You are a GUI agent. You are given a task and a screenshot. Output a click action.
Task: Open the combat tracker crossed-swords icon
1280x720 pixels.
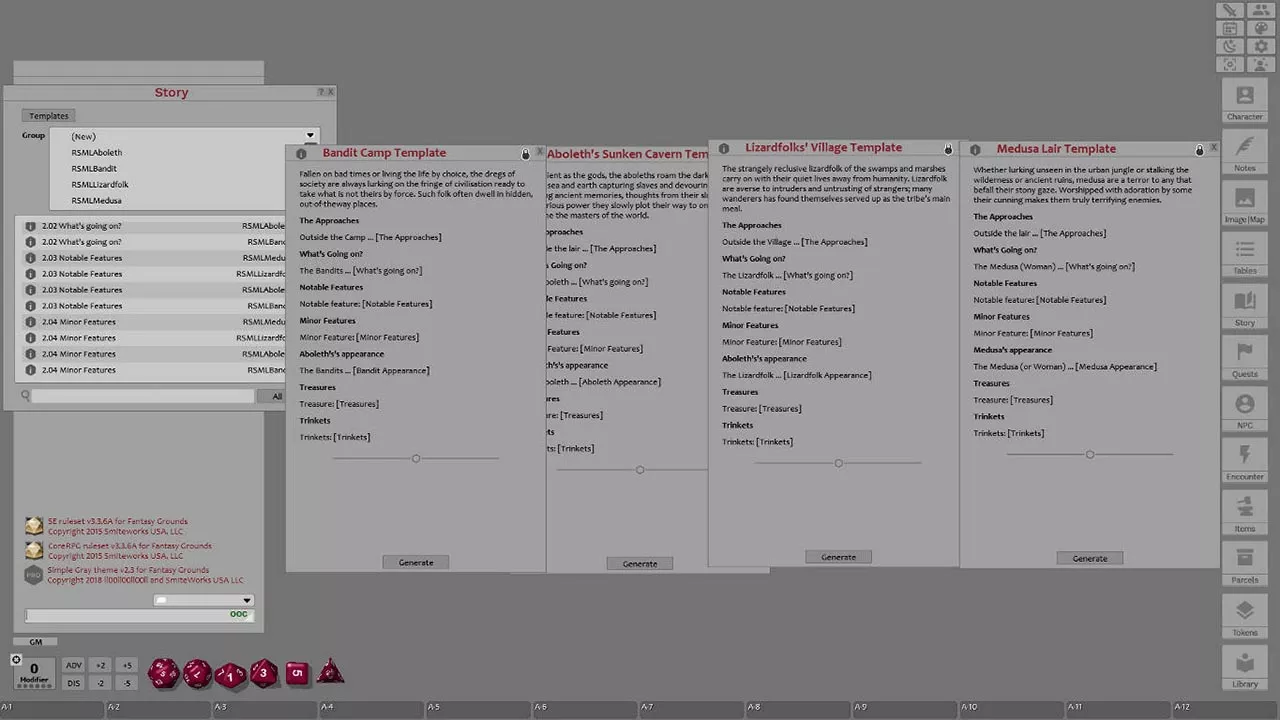pyautogui.click(x=1230, y=10)
